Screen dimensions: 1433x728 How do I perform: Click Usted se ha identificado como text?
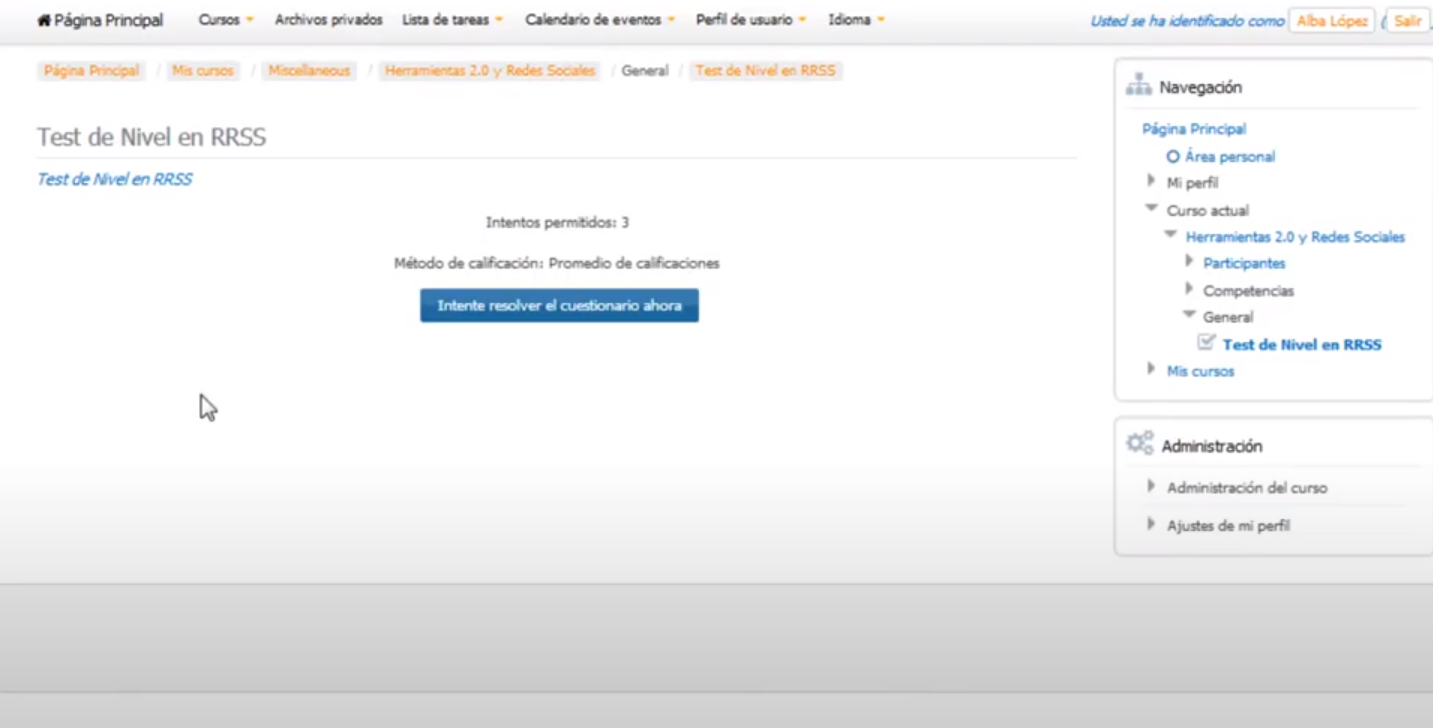click(1187, 21)
